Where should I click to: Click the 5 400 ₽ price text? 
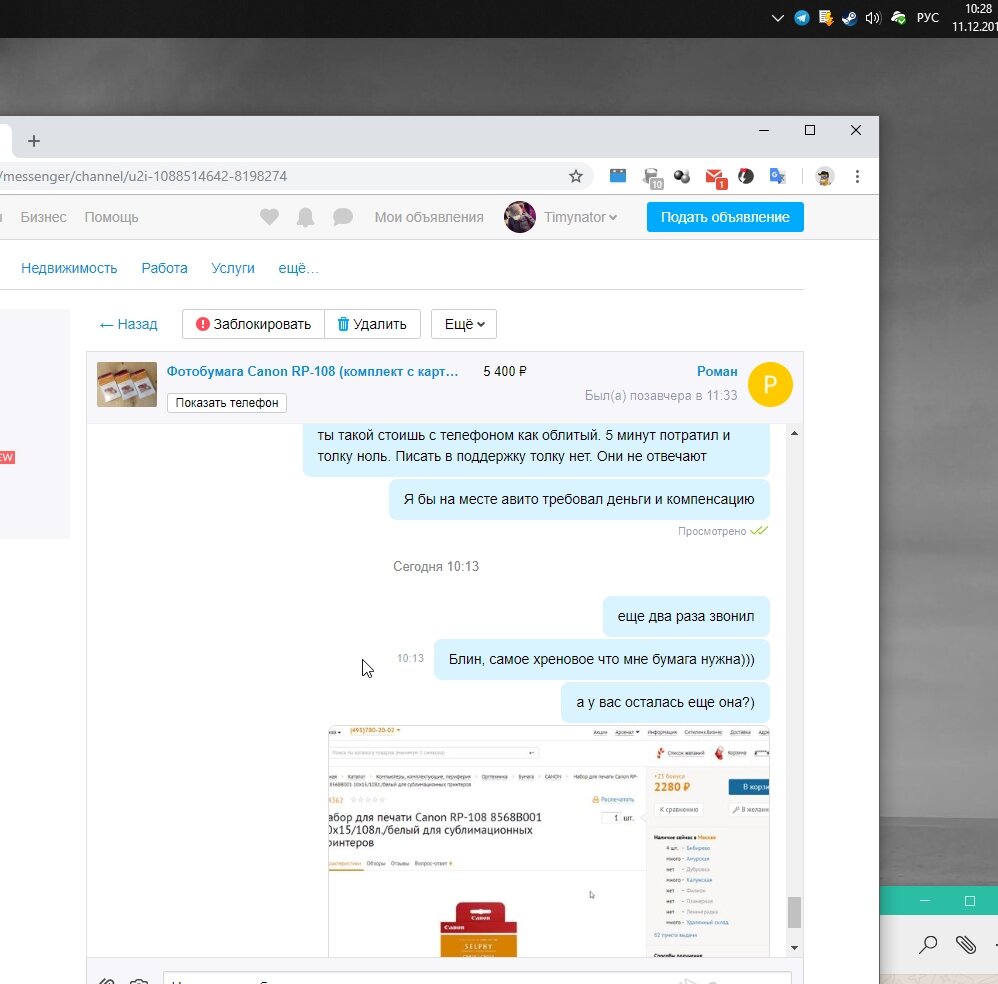tap(505, 371)
